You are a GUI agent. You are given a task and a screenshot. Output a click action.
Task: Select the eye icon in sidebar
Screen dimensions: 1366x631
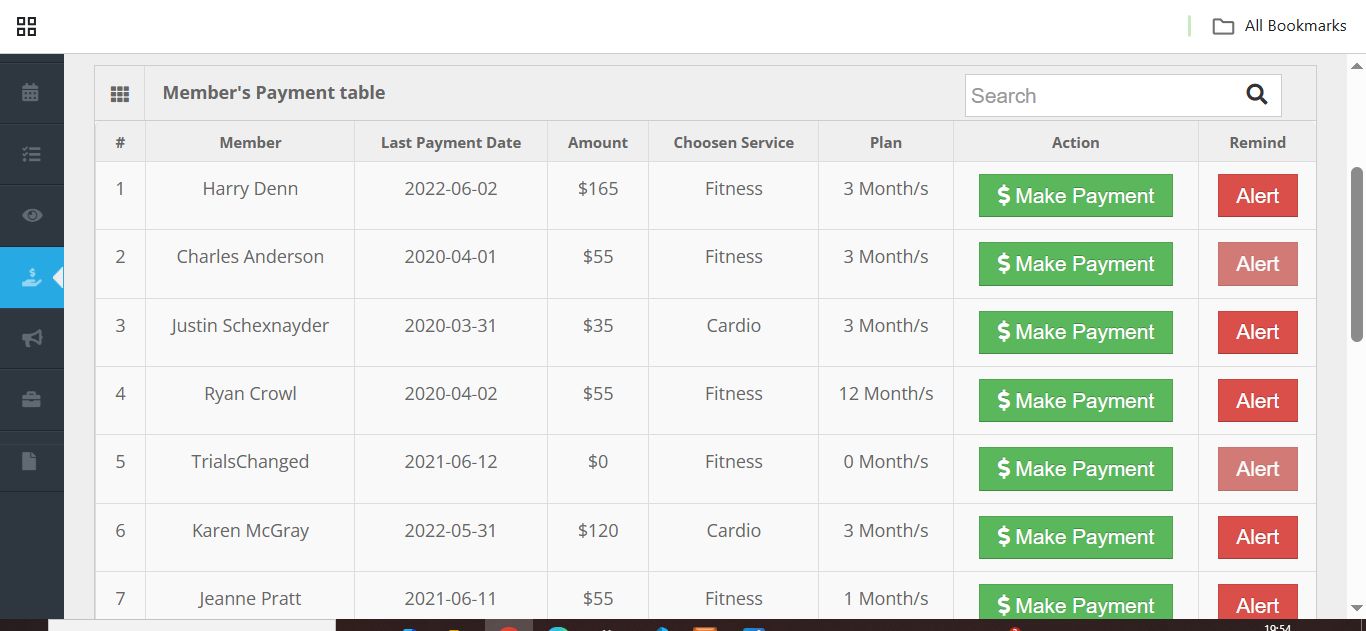31,215
